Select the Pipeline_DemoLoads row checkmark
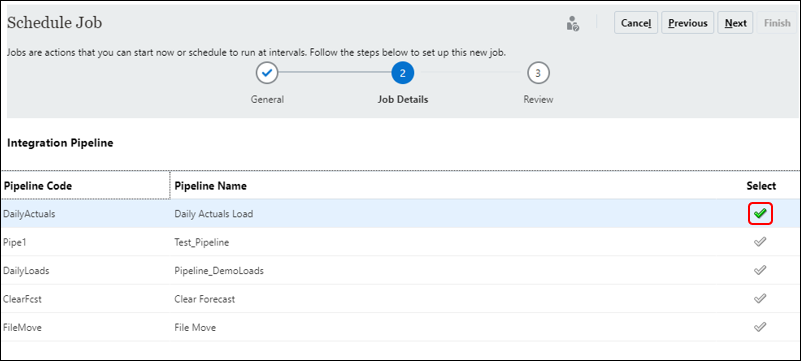Viewport: 801px width, 361px height. pos(760,270)
